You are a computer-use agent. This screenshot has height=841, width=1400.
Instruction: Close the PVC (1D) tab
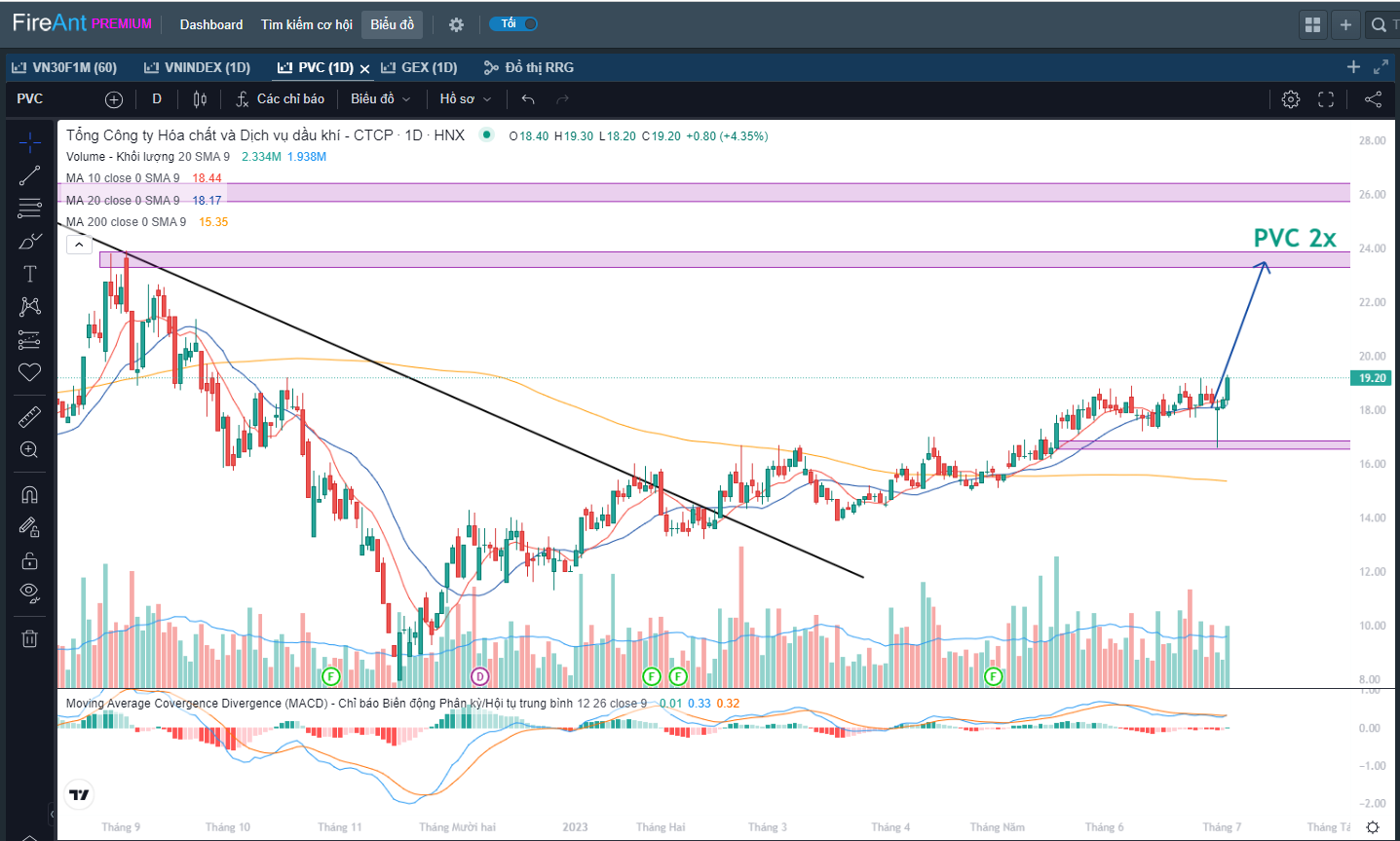[x=365, y=68]
